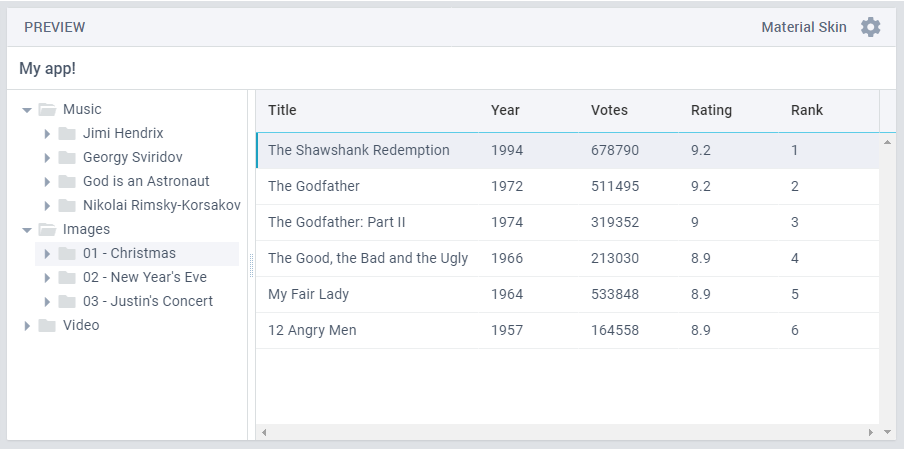Select The Godfather: Part II row

click(337, 222)
